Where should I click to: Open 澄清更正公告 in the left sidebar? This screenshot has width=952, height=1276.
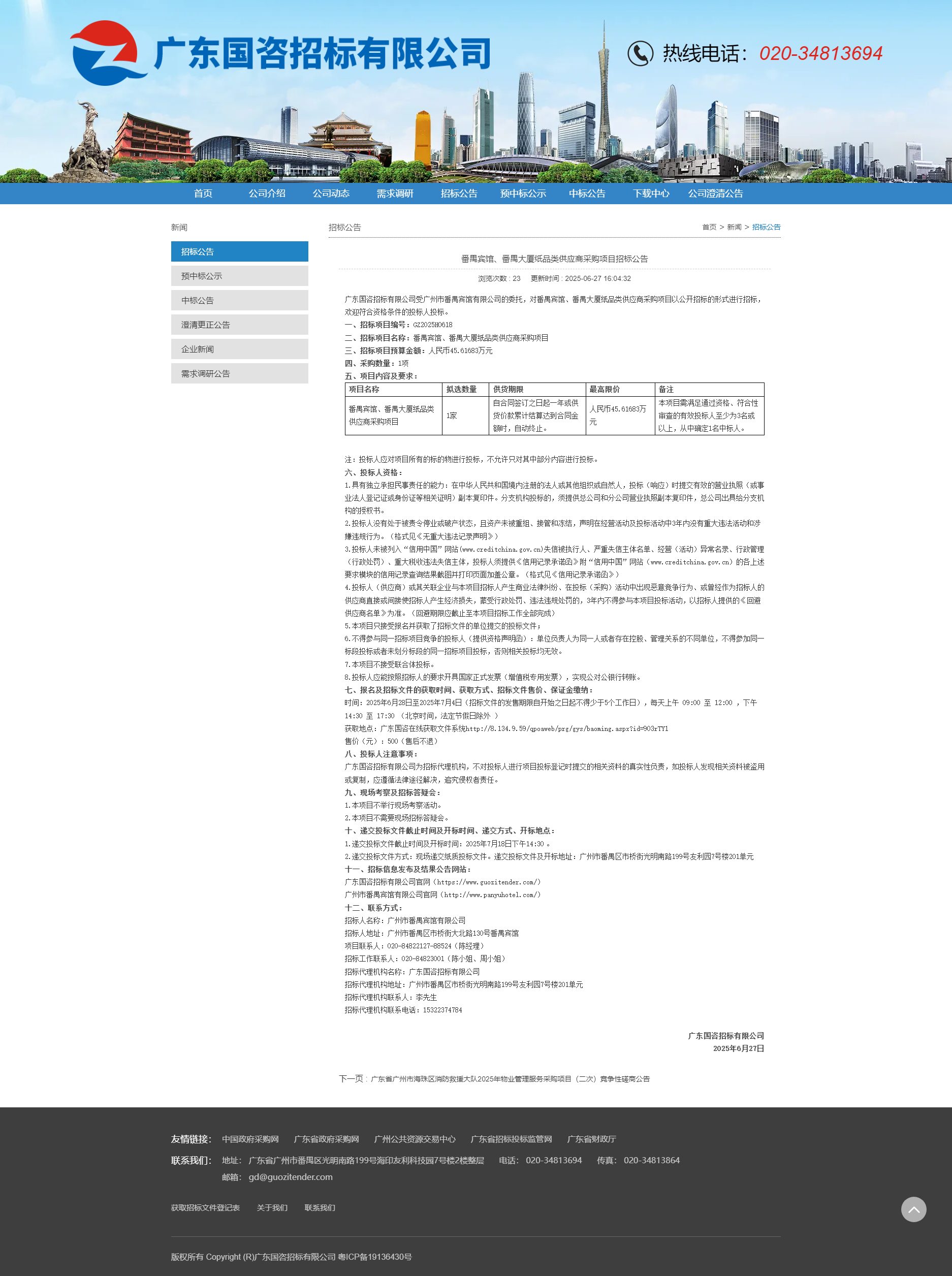239,325
